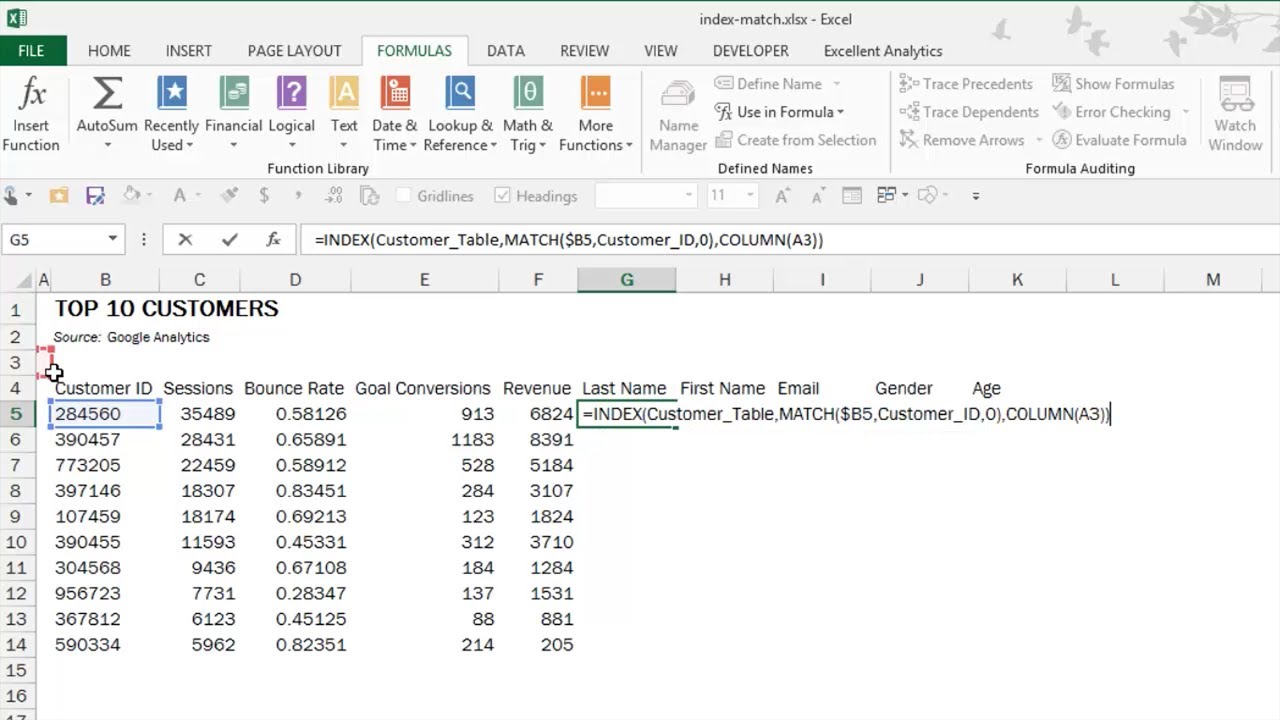Click the formula bar input
Image resolution: width=1280 pixels, height=720 pixels.
click(790, 240)
